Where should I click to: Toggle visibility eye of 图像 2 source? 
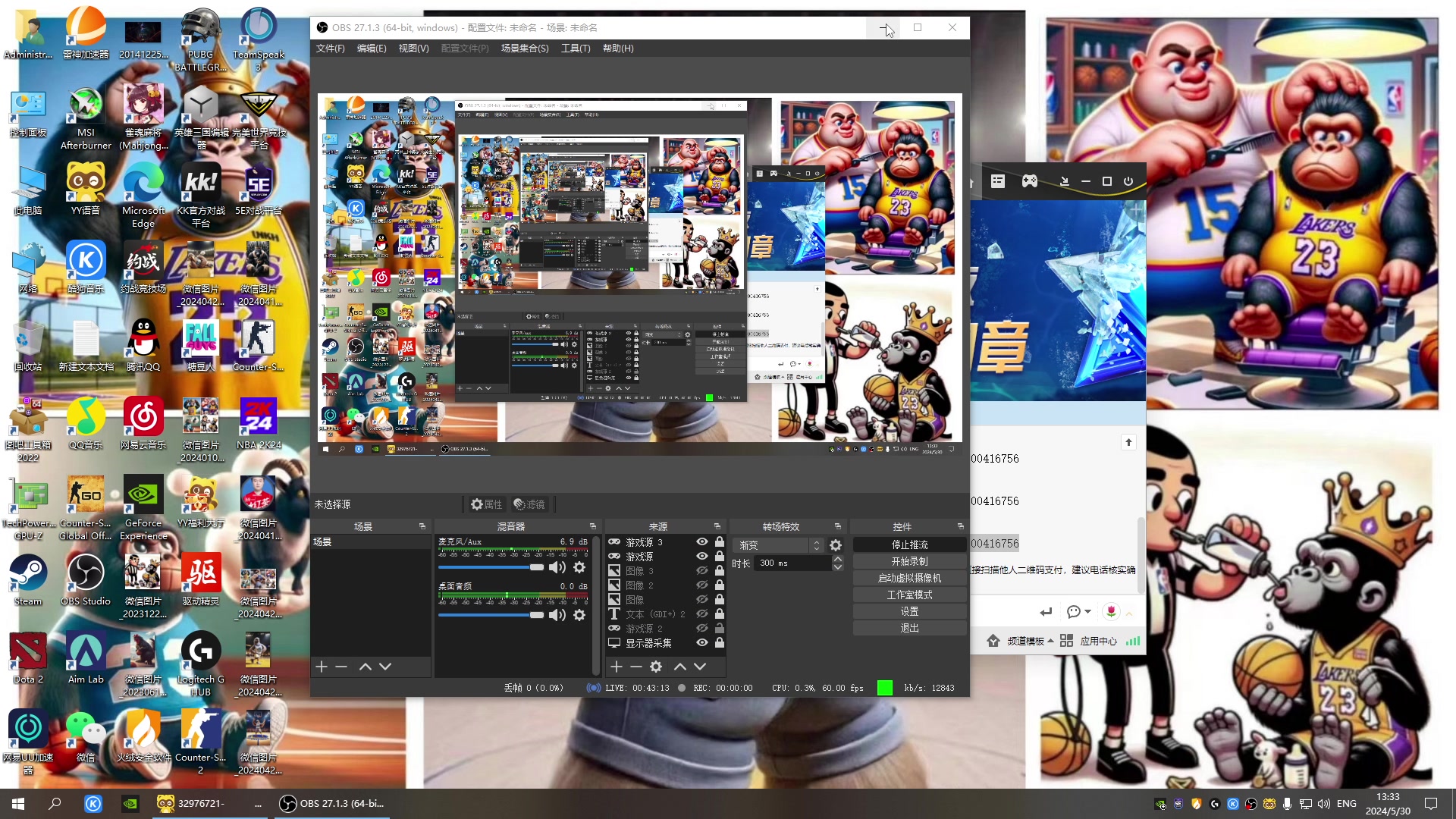pyautogui.click(x=702, y=585)
